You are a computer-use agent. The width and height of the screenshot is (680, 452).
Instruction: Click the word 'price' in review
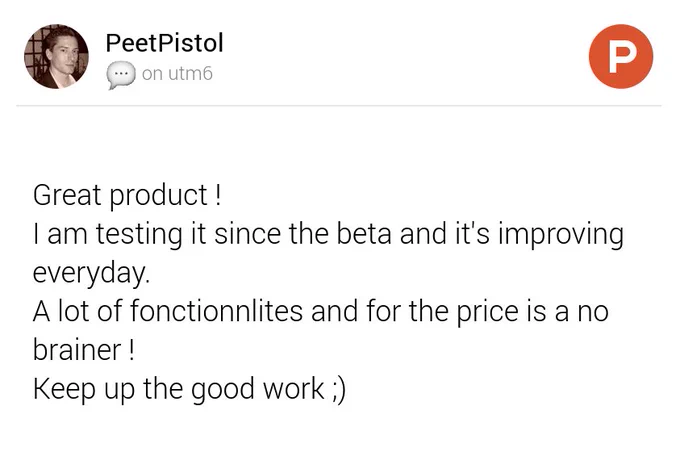click(x=487, y=313)
